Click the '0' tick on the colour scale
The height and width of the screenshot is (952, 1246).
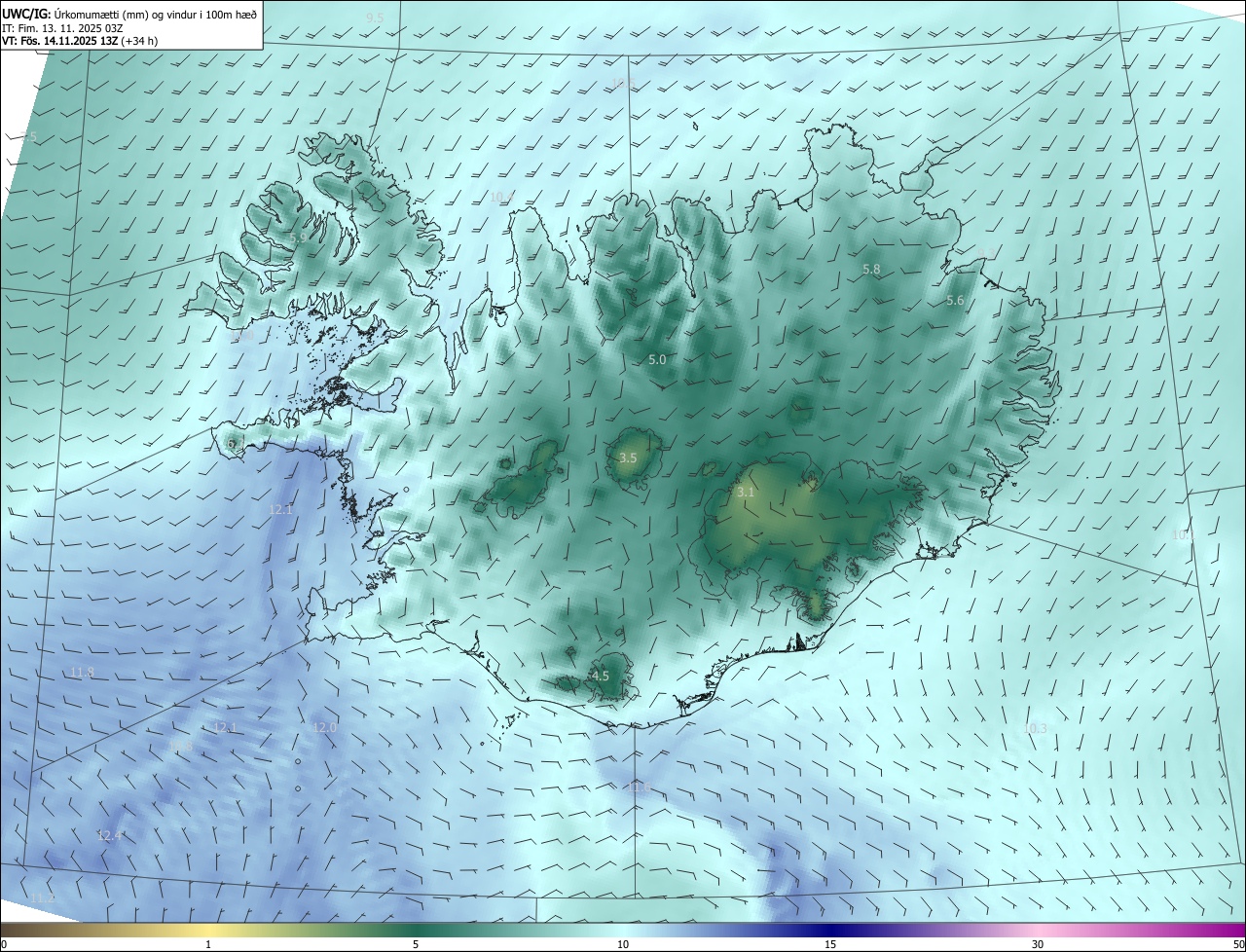point(3,944)
